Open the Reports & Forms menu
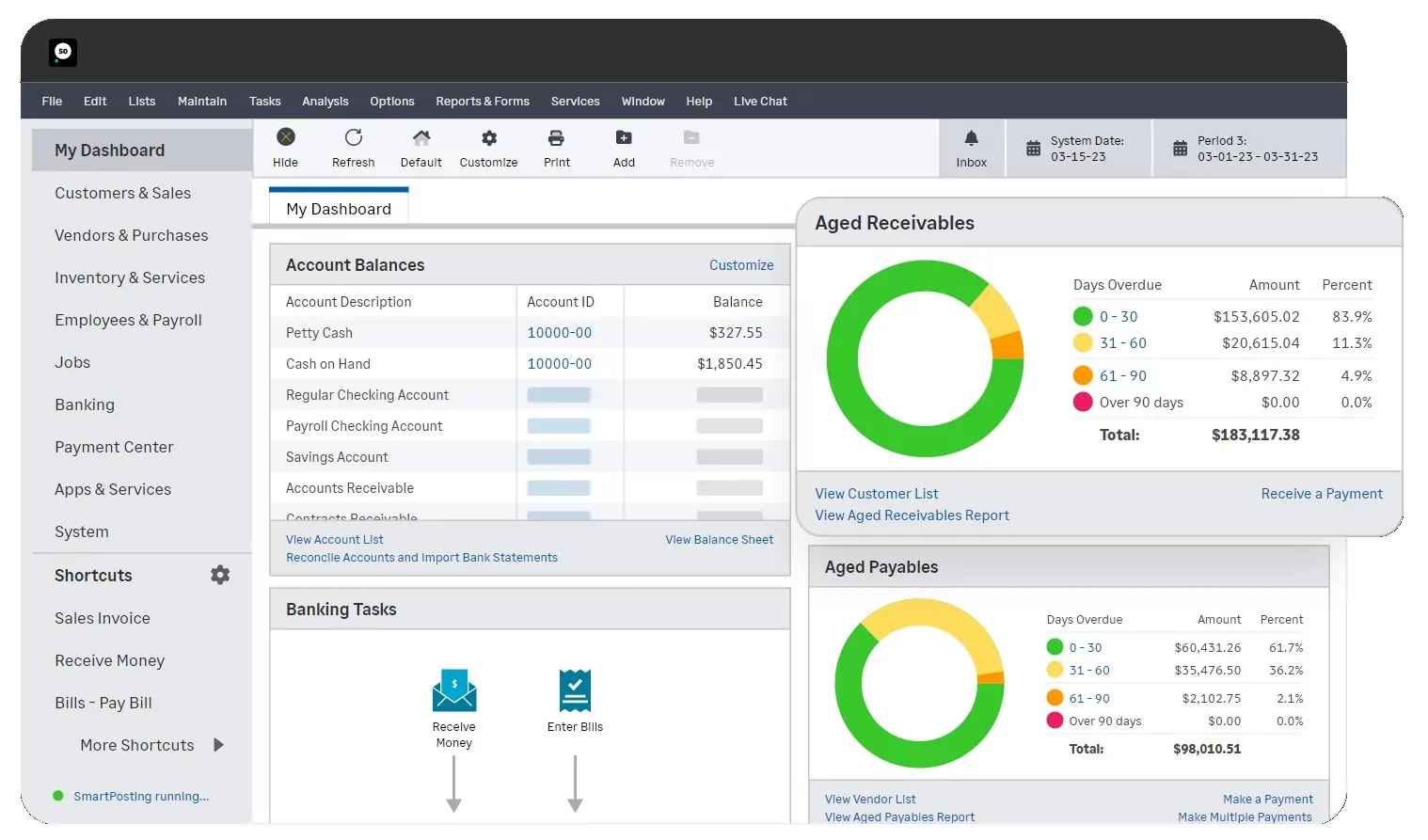1428x840 pixels. pos(482,102)
